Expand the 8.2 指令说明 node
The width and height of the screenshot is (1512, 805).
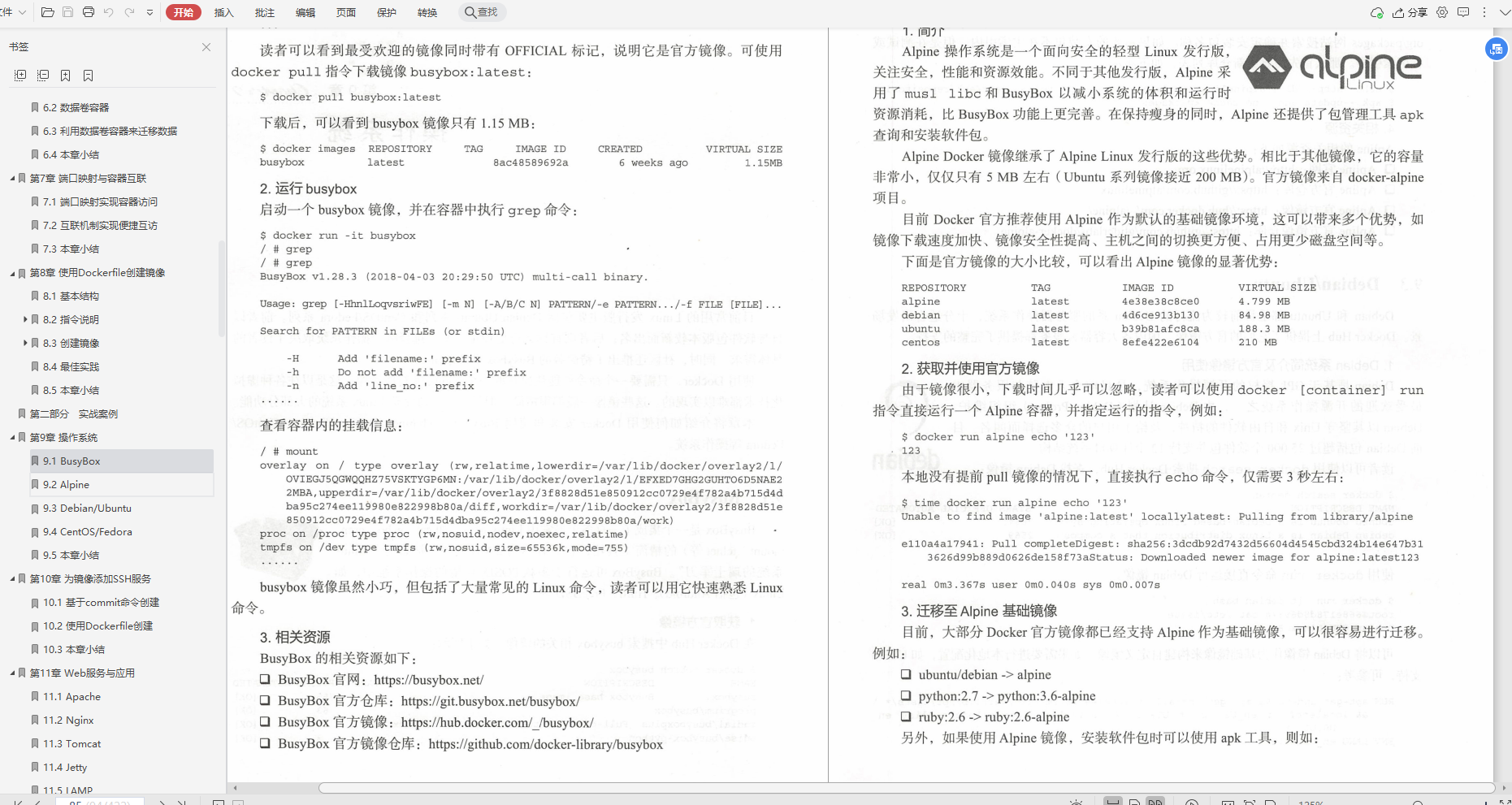(x=25, y=319)
